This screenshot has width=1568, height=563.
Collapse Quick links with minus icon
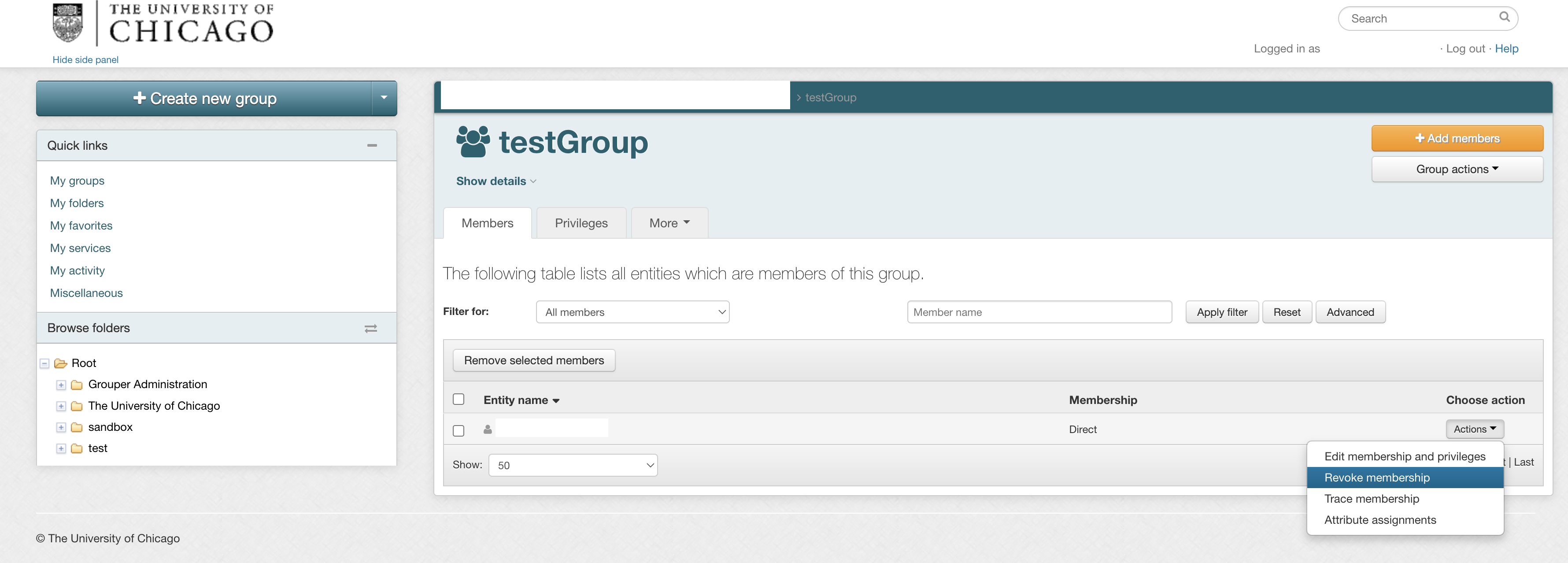[x=372, y=145]
